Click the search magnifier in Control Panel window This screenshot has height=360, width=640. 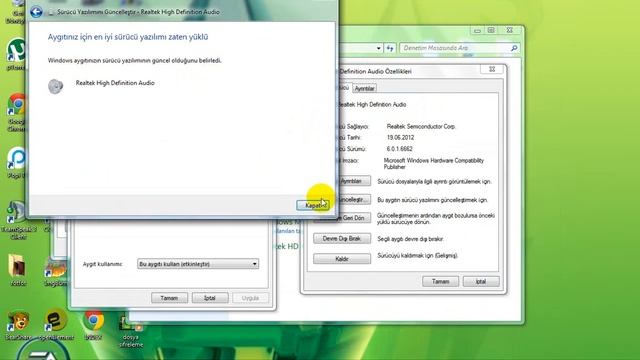point(514,48)
